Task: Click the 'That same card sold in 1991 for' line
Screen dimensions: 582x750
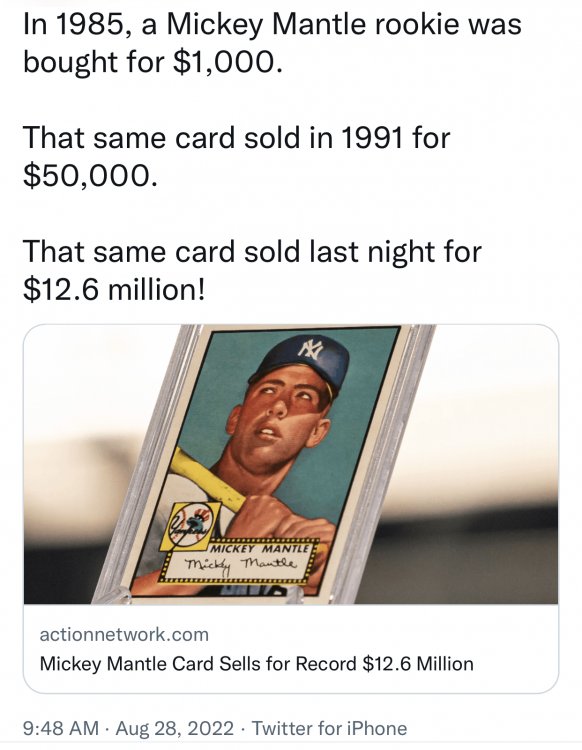Action: [x=237, y=137]
